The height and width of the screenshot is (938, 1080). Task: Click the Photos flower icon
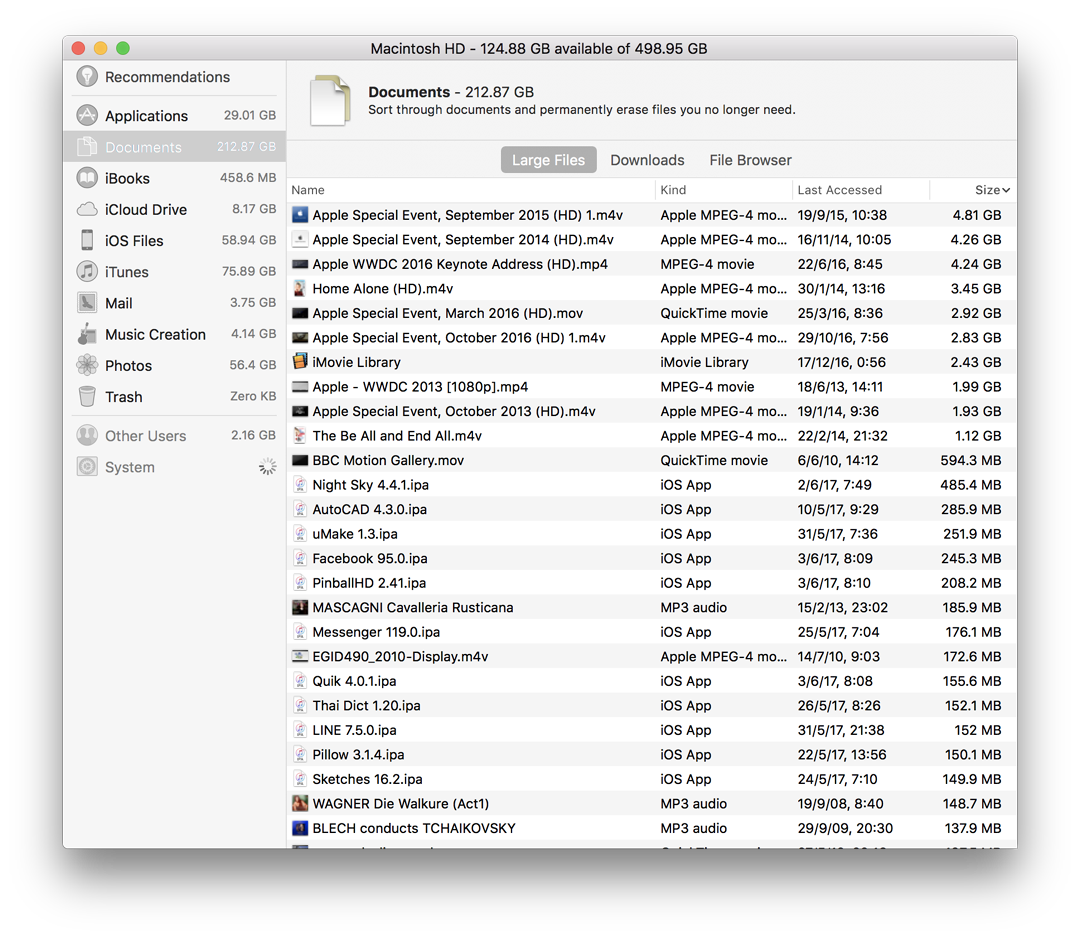(x=87, y=365)
